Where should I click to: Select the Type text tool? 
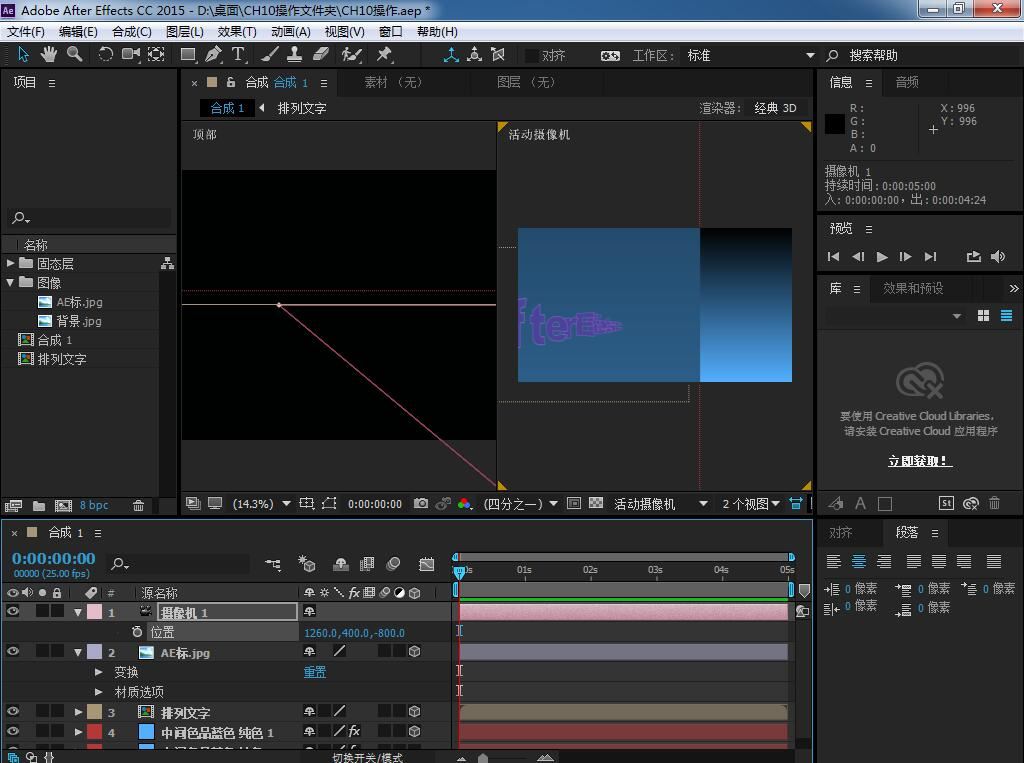pos(238,54)
